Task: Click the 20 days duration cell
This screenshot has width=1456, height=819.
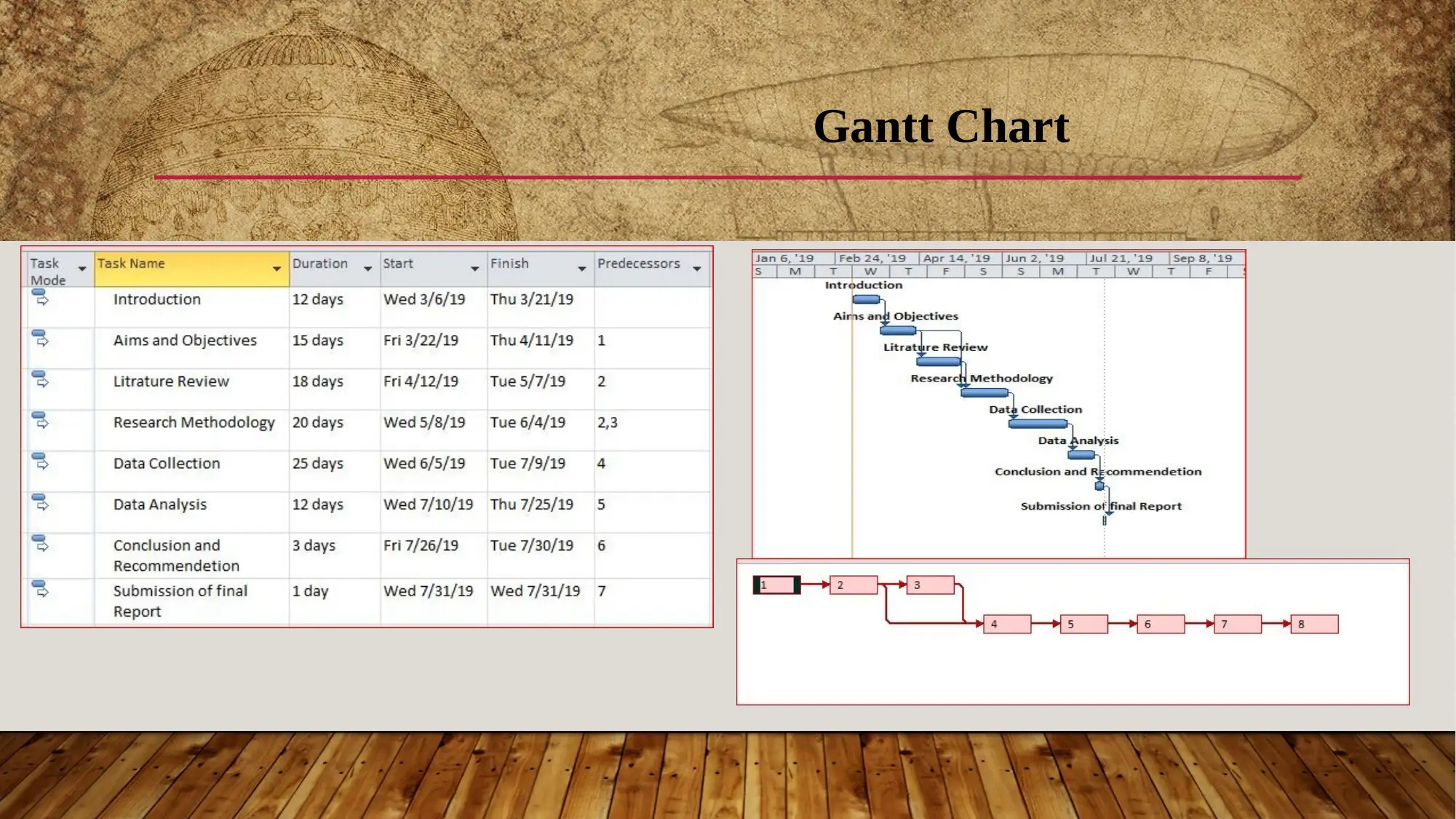Action: pos(335,430)
